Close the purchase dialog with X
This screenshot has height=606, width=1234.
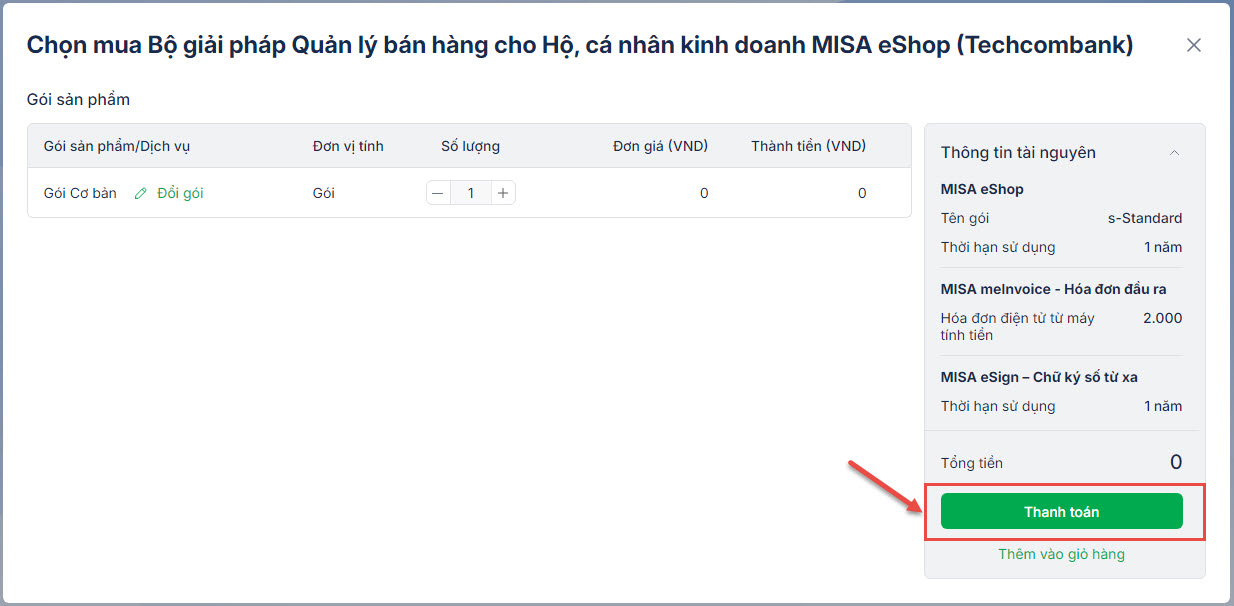[x=1193, y=45]
